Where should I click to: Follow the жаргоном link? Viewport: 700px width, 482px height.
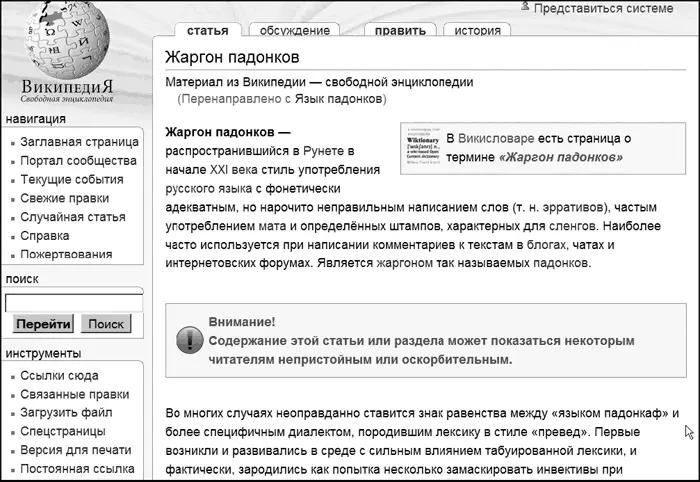click(x=405, y=263)
